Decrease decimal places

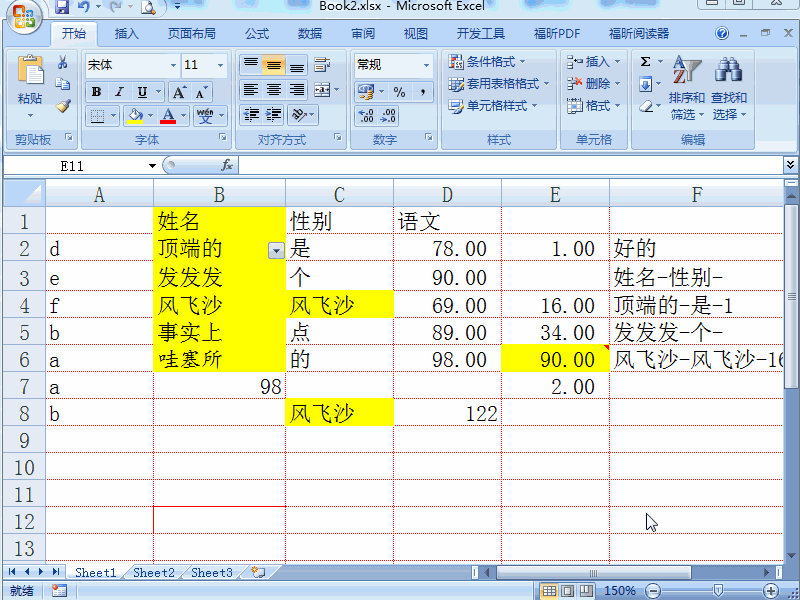(388, 116)
